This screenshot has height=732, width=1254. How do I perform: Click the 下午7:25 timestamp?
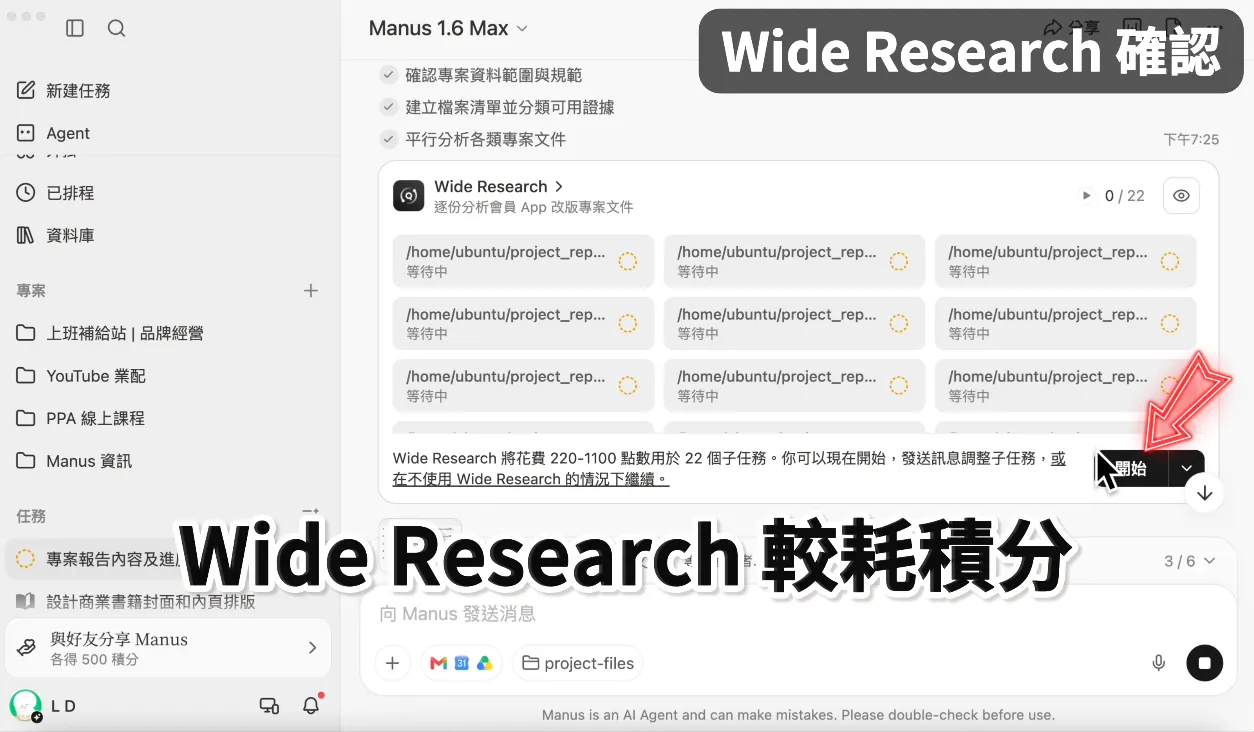1191,140
